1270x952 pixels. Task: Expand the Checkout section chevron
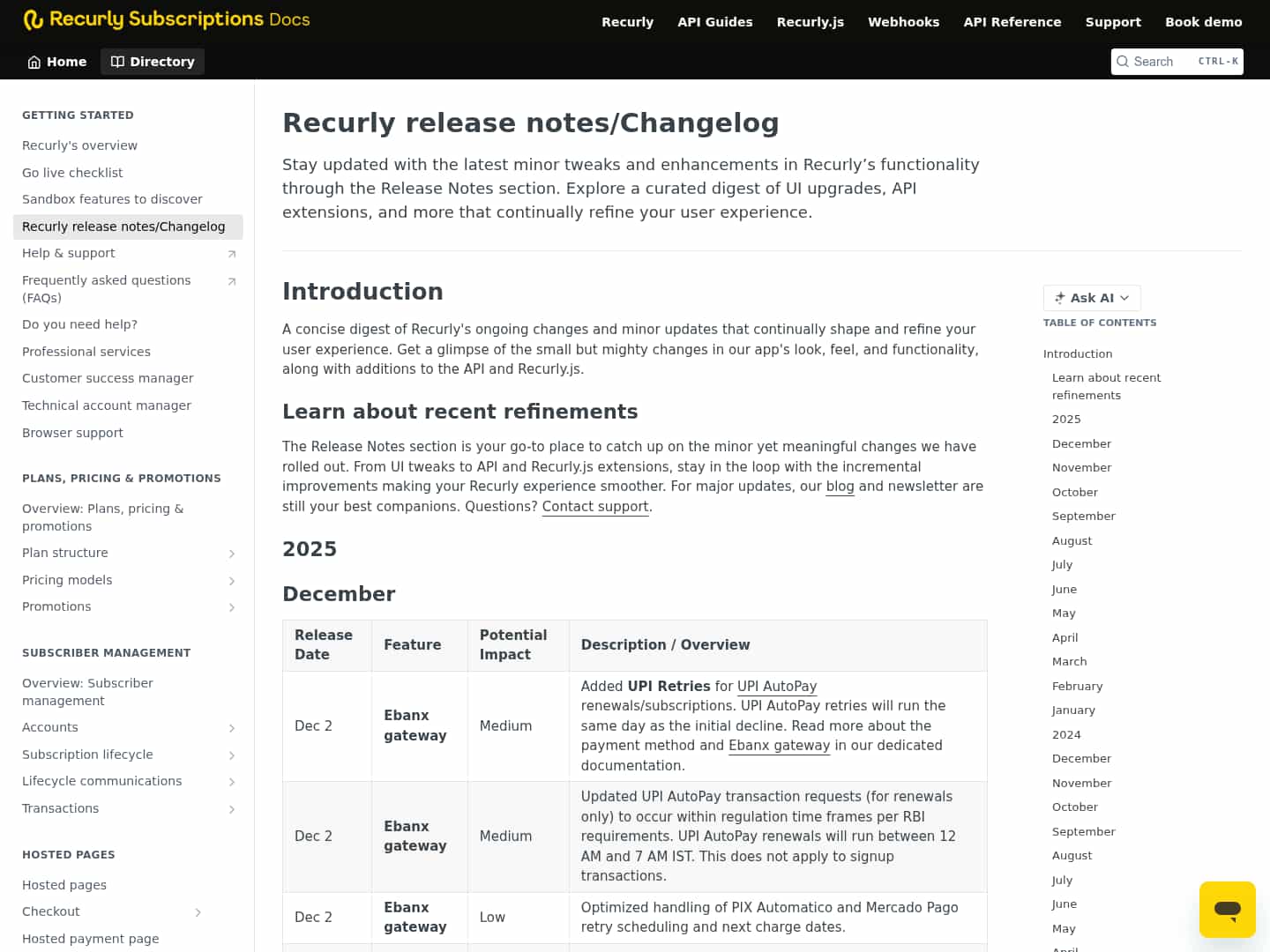pos(198,911)
